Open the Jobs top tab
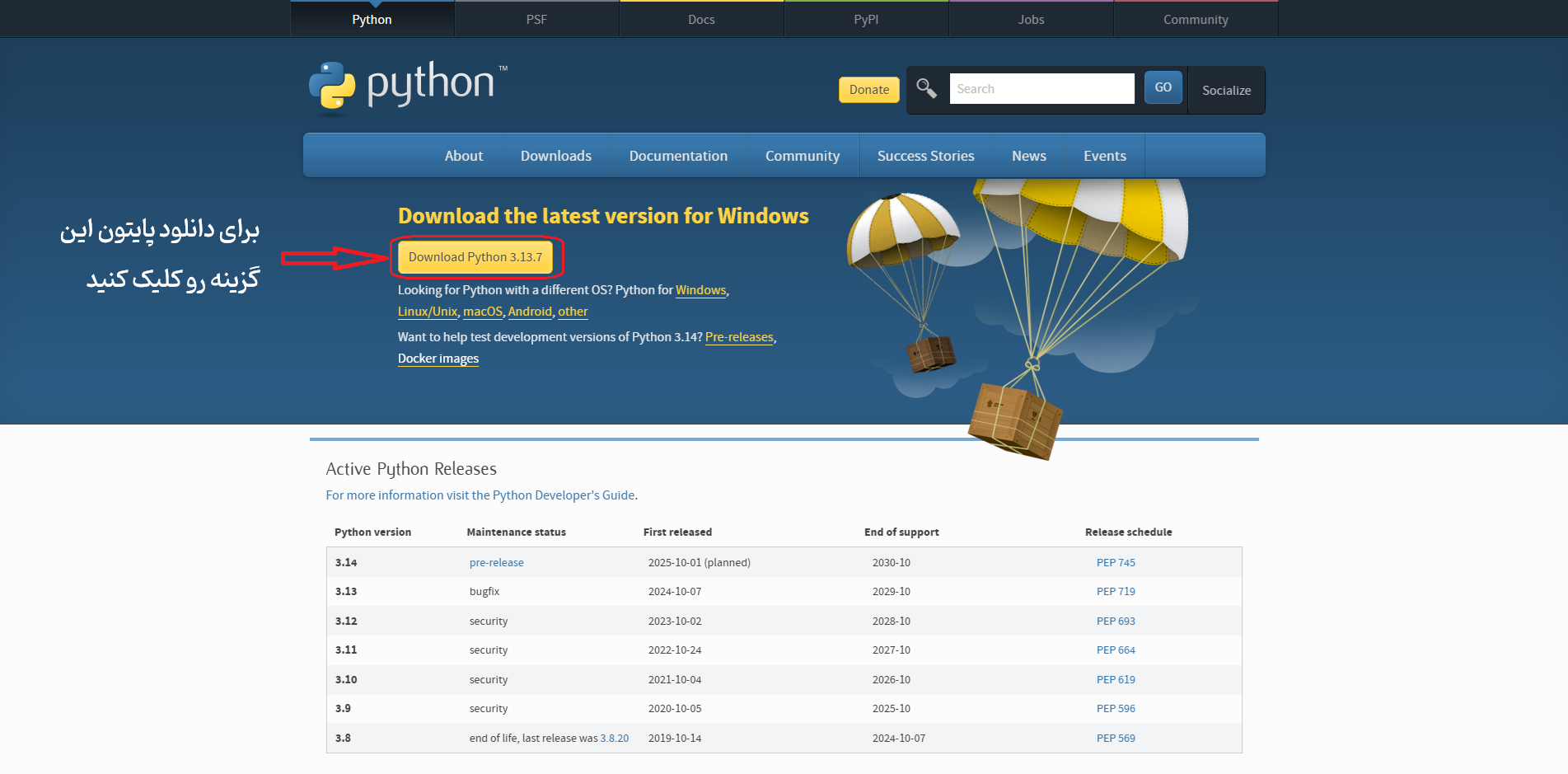1568x774 pixels. (x=1031, y=19)
